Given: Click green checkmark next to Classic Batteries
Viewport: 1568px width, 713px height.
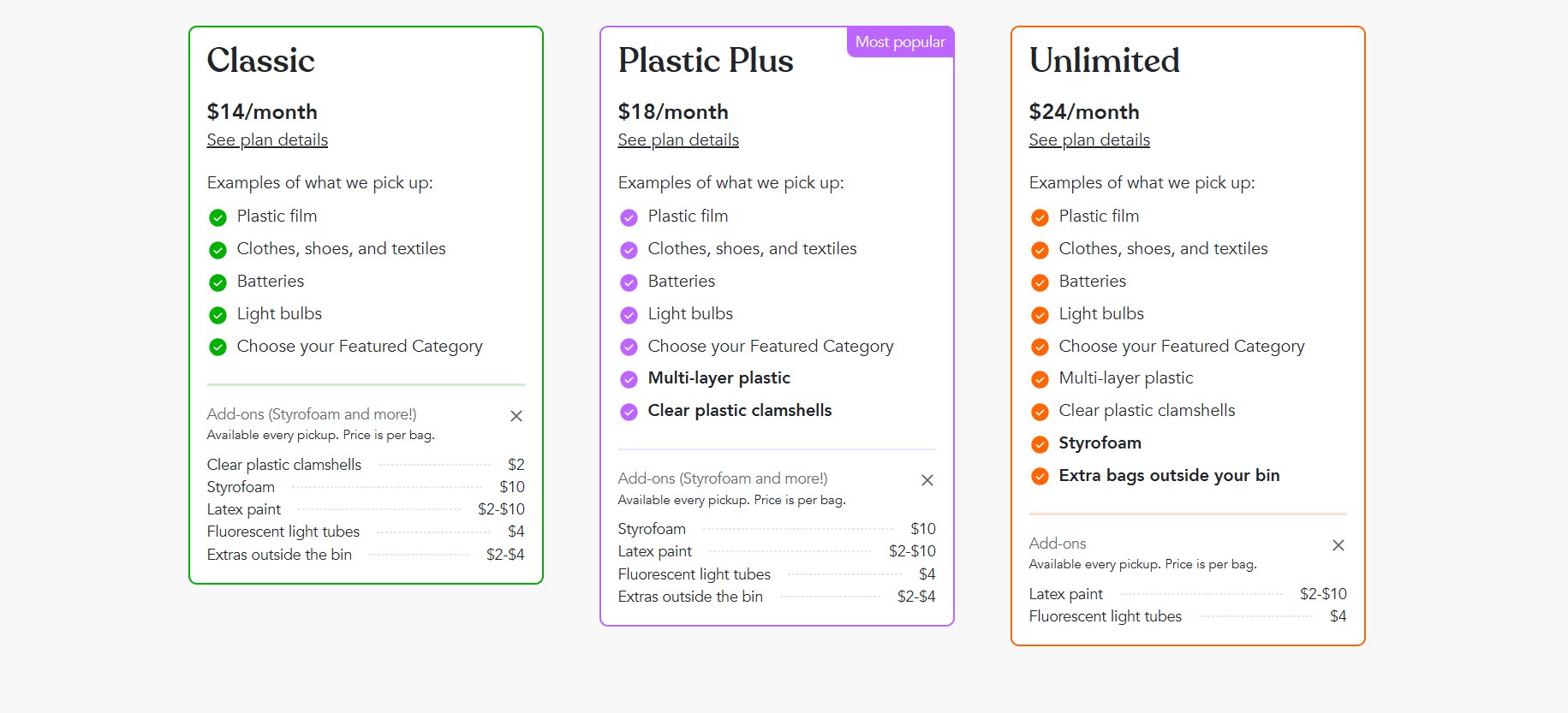Looking at the screenshot, I should point(218,282).
